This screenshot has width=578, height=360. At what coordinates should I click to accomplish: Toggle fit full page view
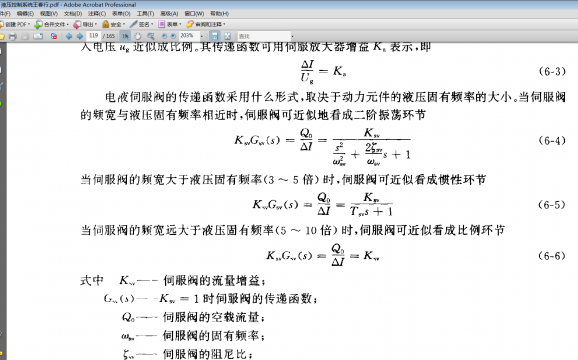click(227, 36)
